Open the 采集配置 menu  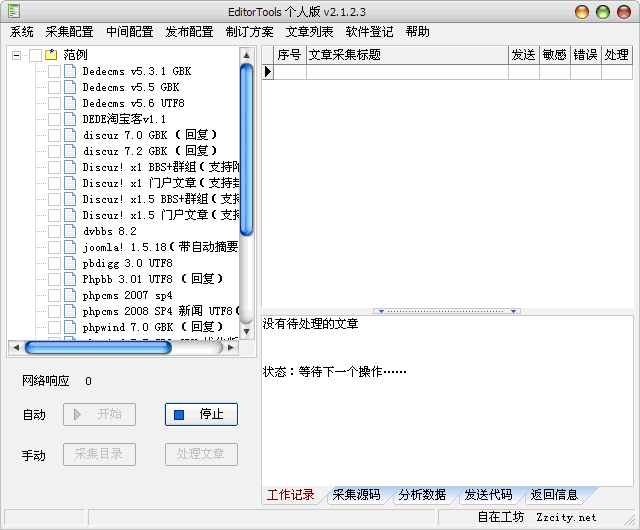69,31
